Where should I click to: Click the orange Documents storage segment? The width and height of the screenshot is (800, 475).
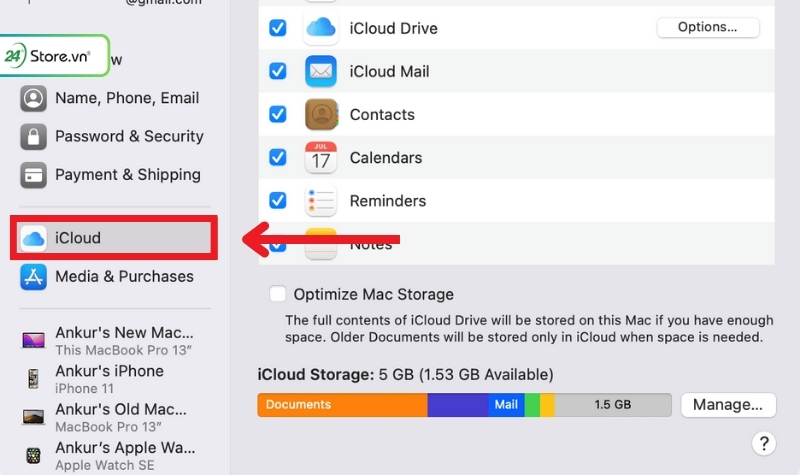[342, 405]
